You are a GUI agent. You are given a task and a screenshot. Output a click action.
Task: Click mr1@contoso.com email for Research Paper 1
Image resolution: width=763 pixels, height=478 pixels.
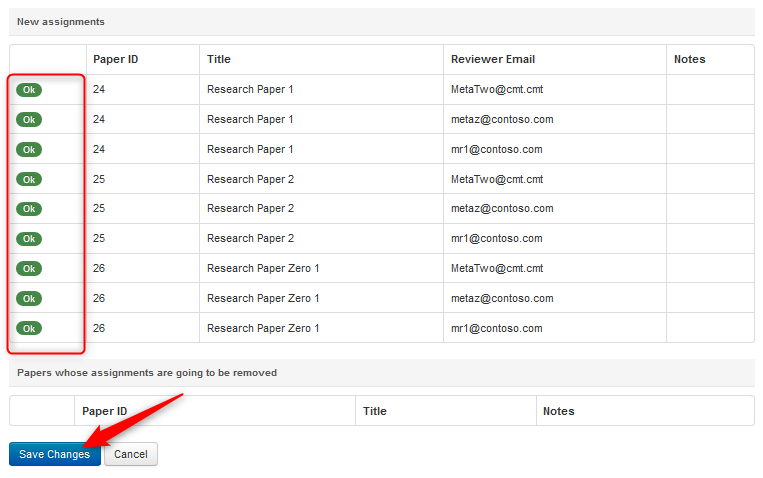(497, 149)
